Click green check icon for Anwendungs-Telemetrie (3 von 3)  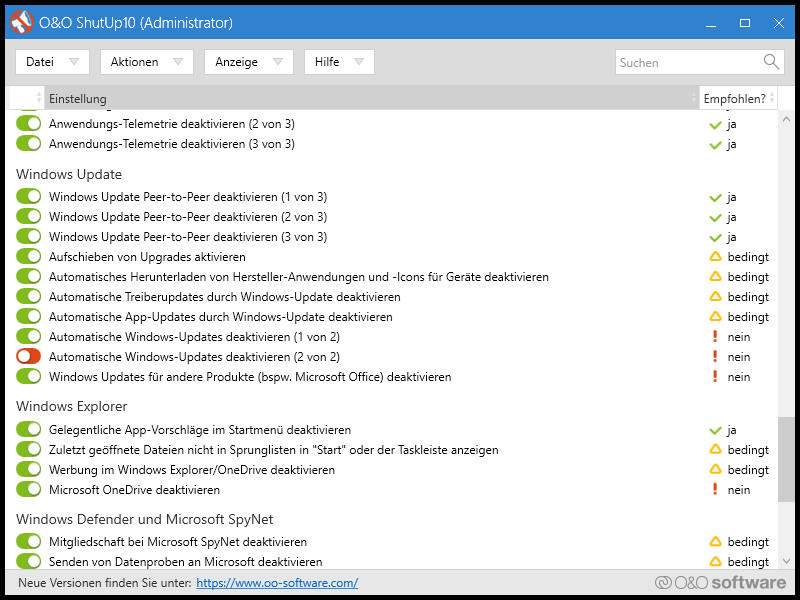[715, 145]
